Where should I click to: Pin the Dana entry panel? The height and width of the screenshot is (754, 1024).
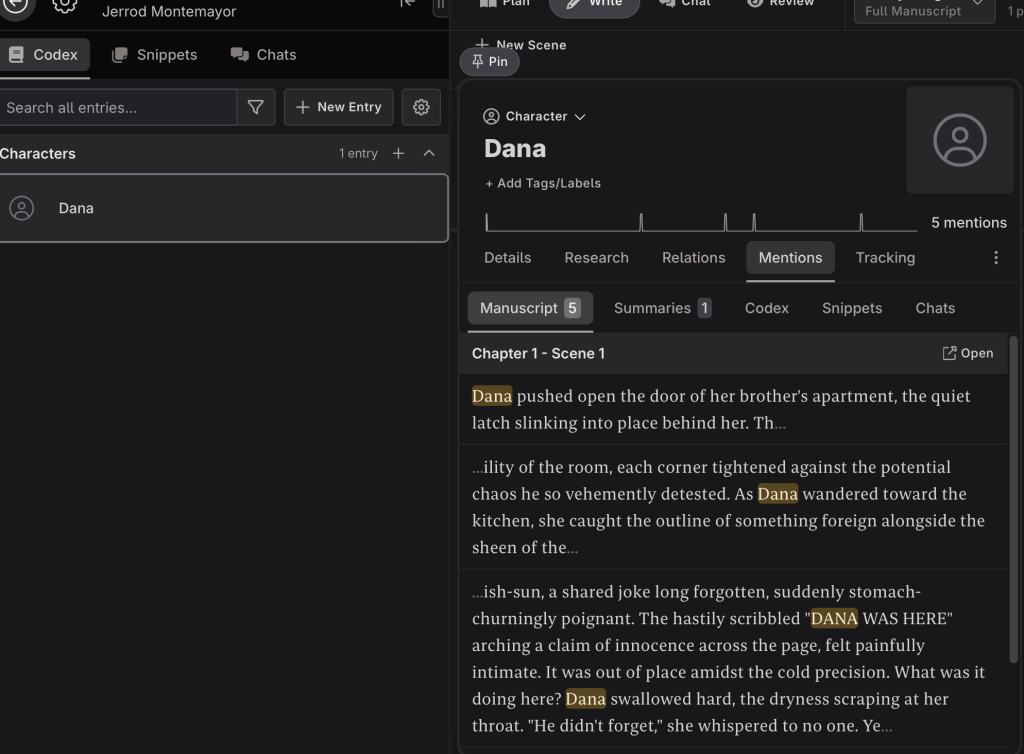tap(490, 61)
